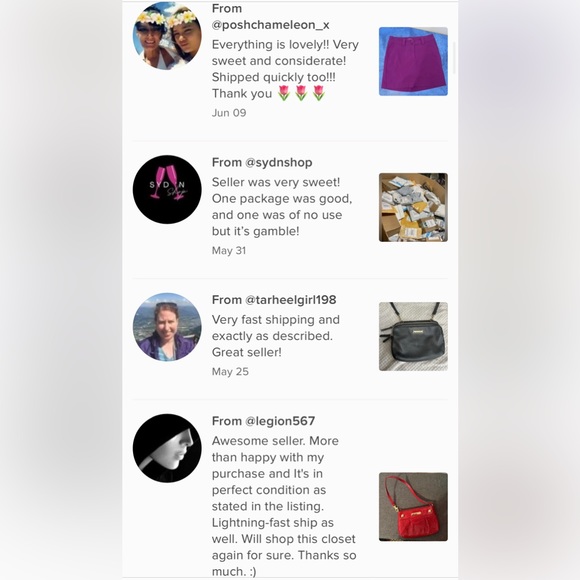Click the May 25 review date
The height and width of the screenshot is (580, 580).
click(x=230, y=372)
